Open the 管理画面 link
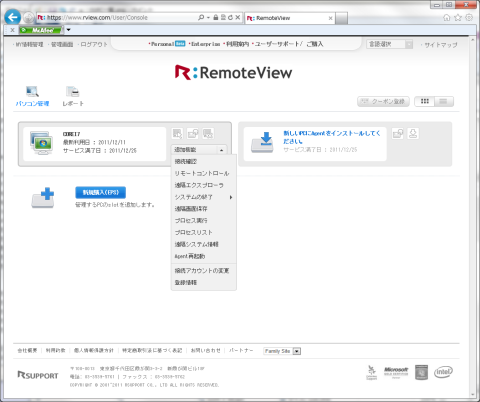This screenshot has width=480, height=402. 62,44
